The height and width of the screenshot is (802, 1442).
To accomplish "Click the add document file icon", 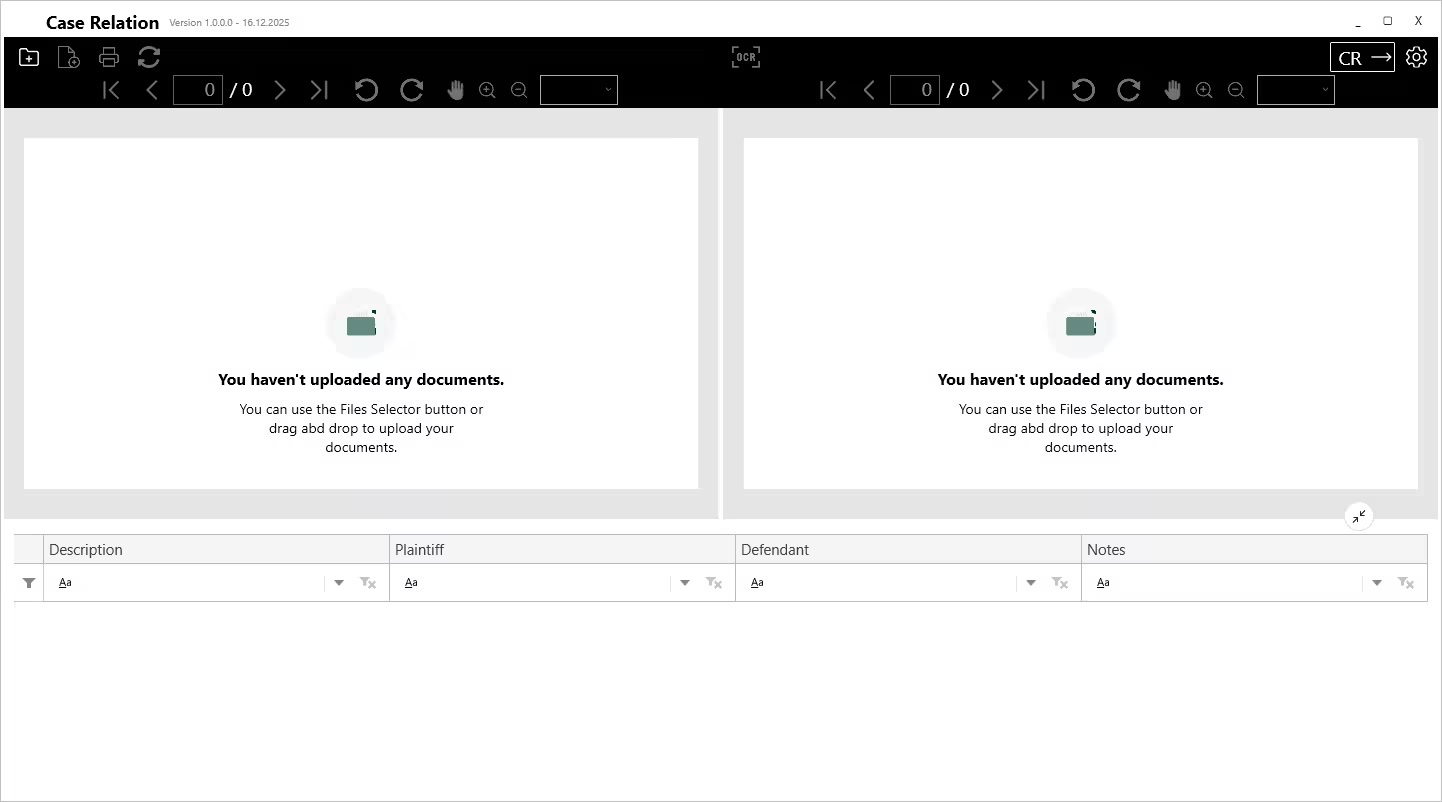I will 68,58.
